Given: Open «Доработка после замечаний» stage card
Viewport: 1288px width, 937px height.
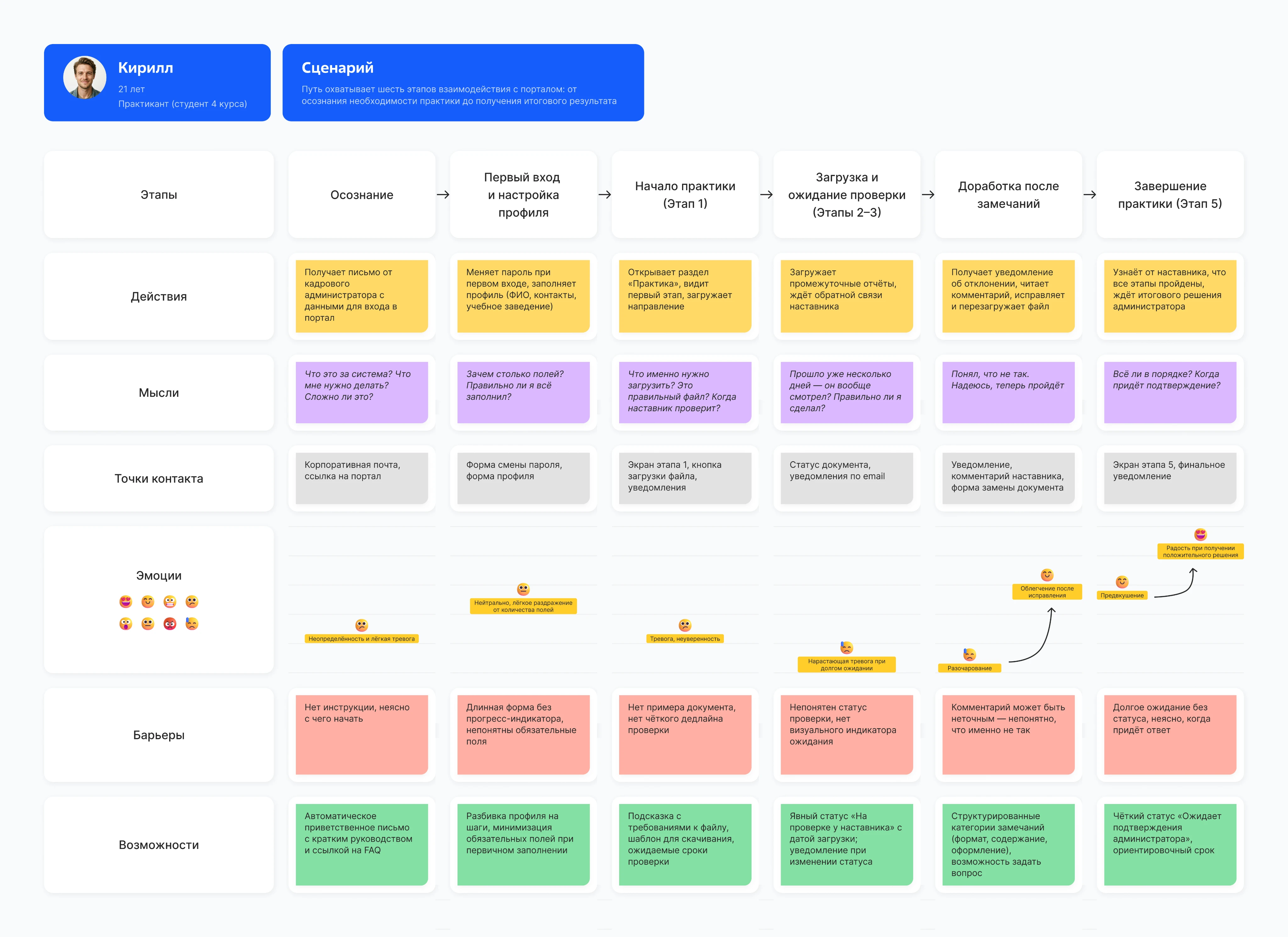Looking at the screenshot, I should 1008,195.
